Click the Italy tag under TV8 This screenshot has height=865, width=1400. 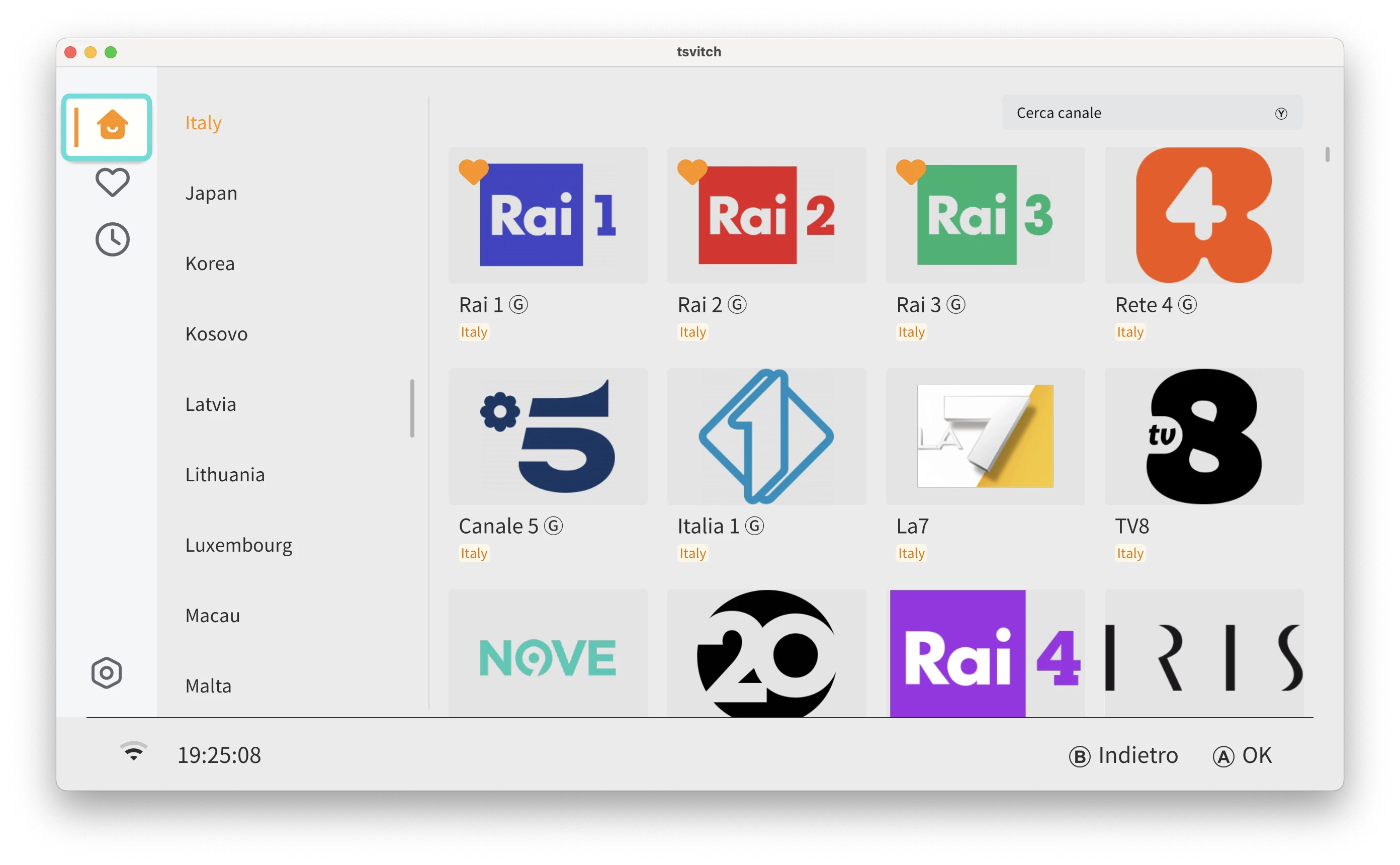(1129, 553)
